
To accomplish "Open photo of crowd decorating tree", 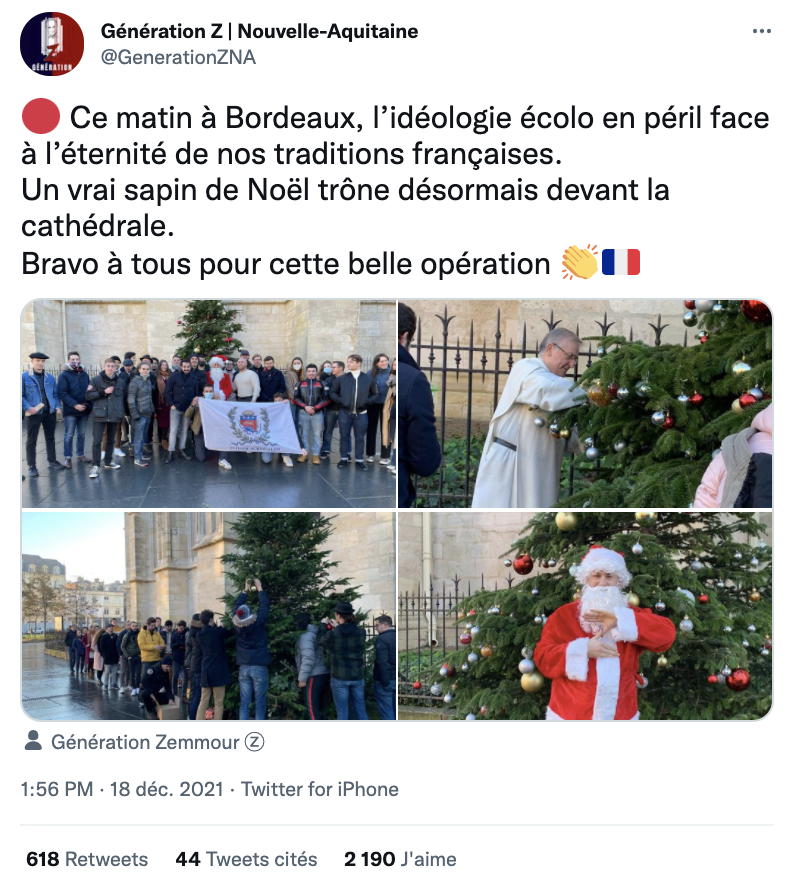I will coord(208,616).
